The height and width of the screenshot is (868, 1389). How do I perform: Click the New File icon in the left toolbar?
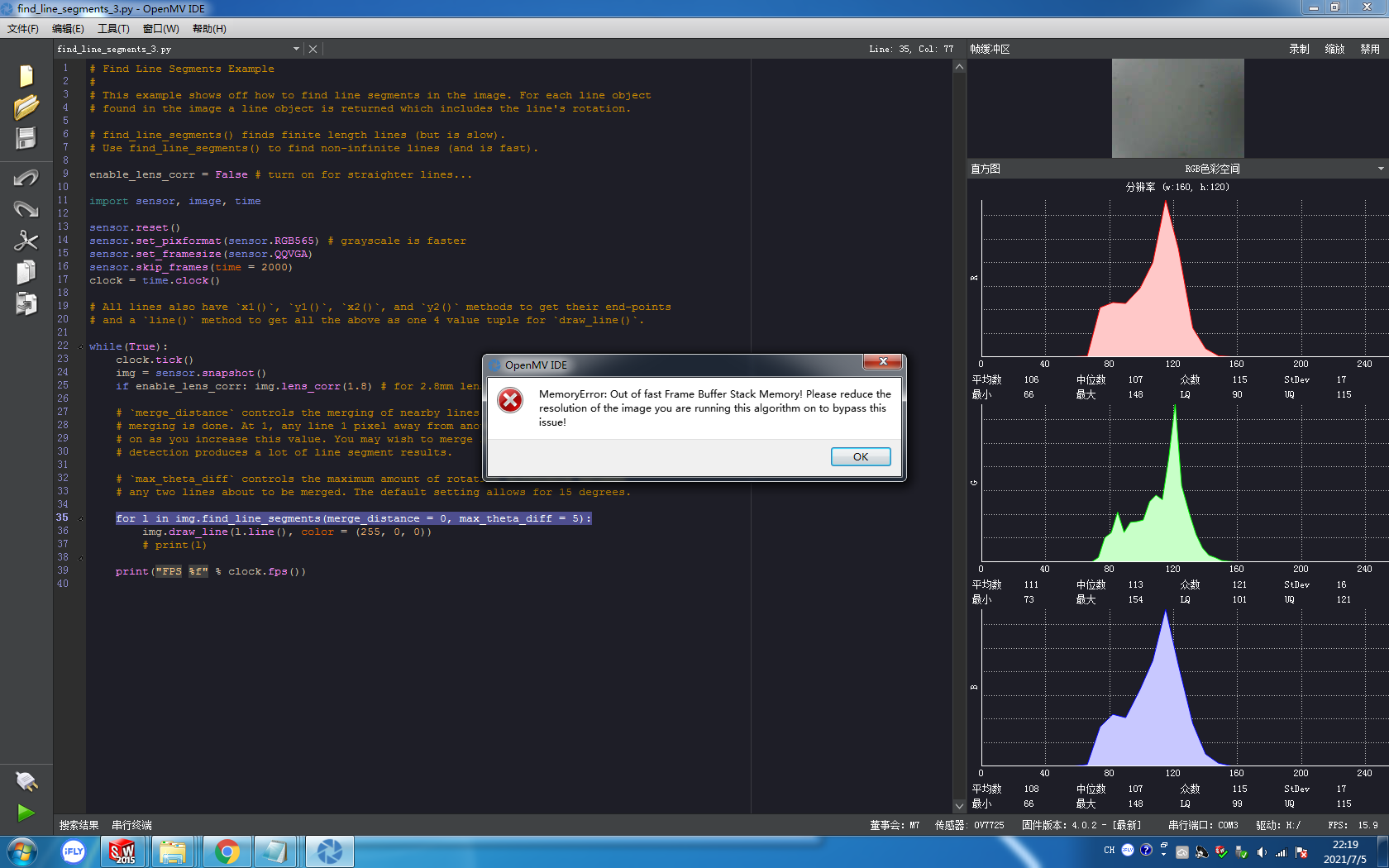click(26, 76)
